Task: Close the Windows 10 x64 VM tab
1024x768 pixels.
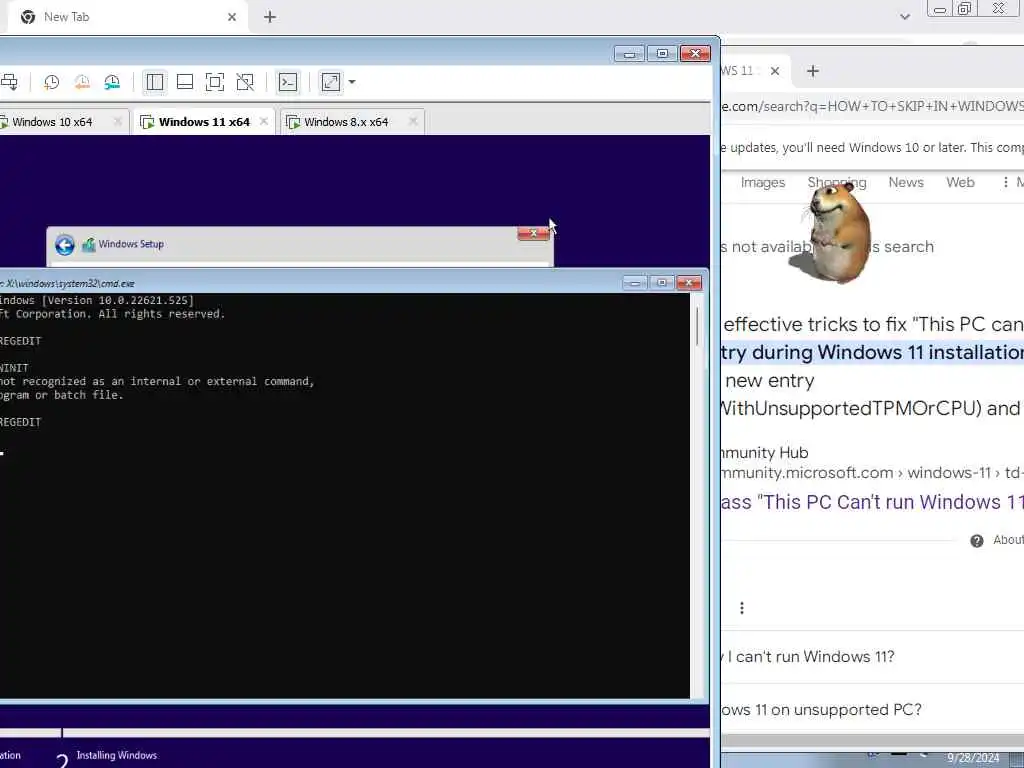Action: 118,121
